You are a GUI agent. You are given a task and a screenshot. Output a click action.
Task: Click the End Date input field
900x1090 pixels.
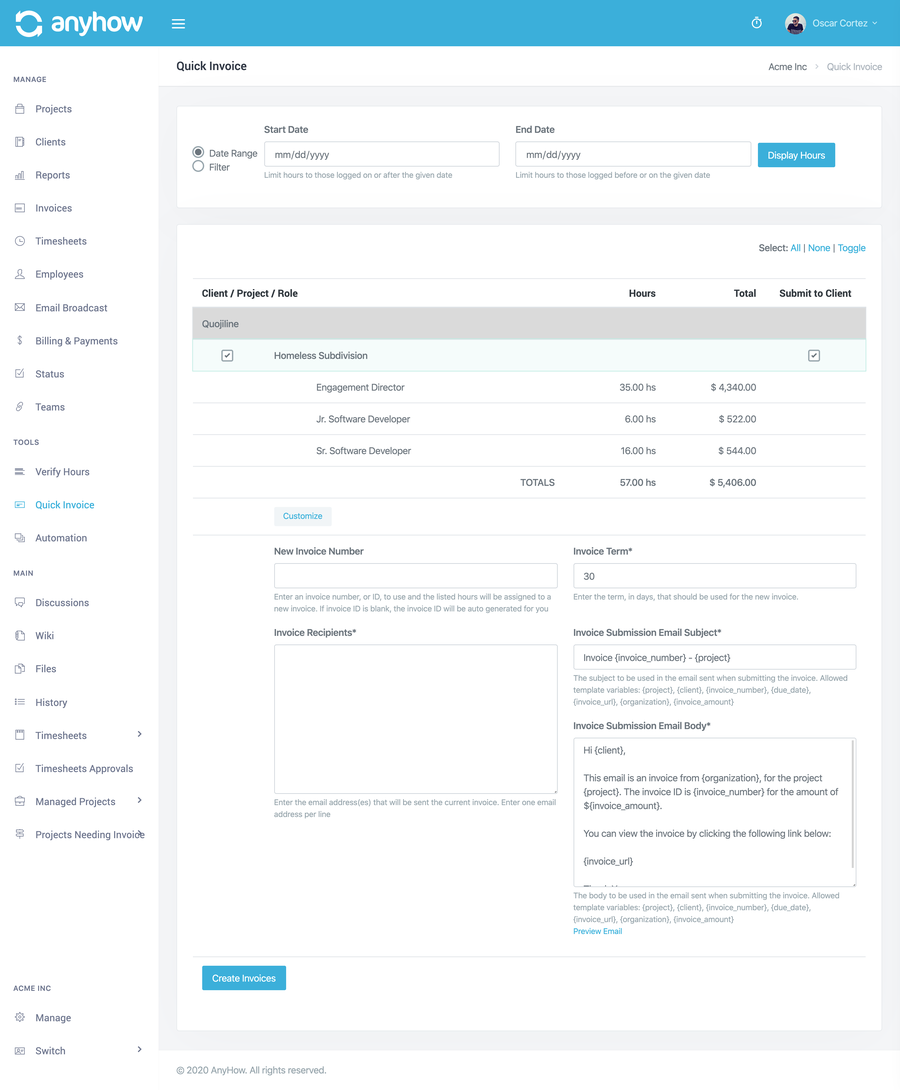tap(633, 154)
